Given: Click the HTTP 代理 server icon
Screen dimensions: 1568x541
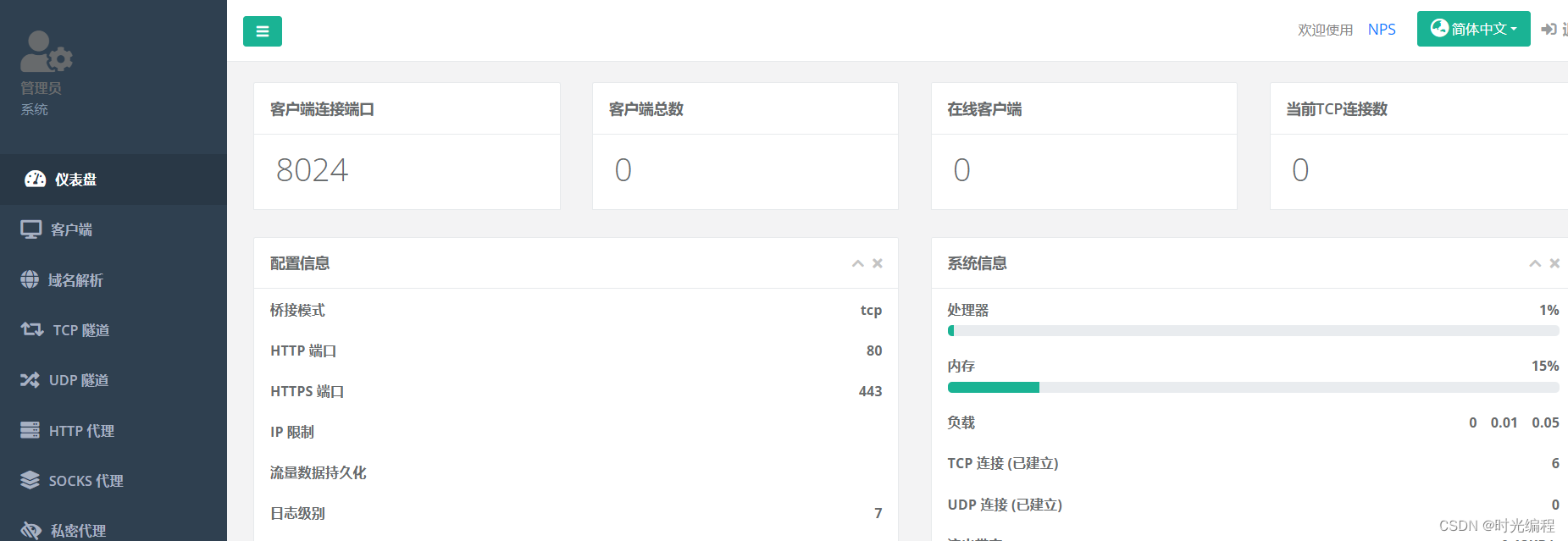Looking at the screenshot, I should coord(30,430).
